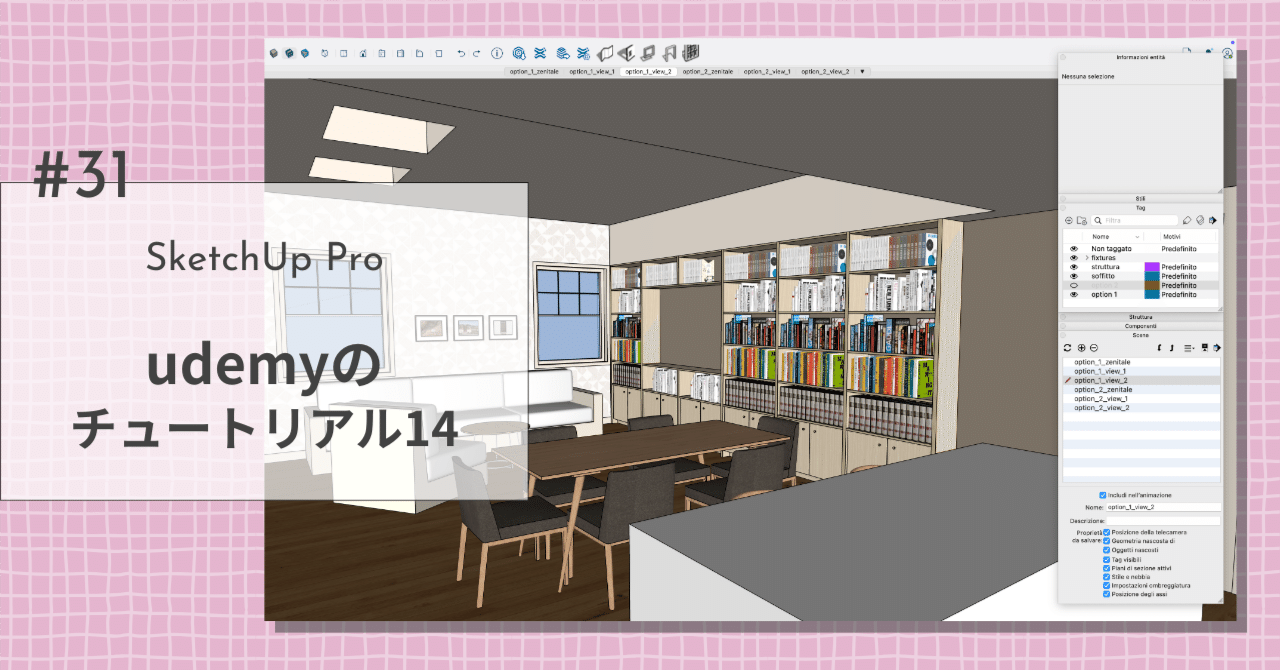
Task: Click the Undo icon in the toolbar
Action: coord(460,54)
